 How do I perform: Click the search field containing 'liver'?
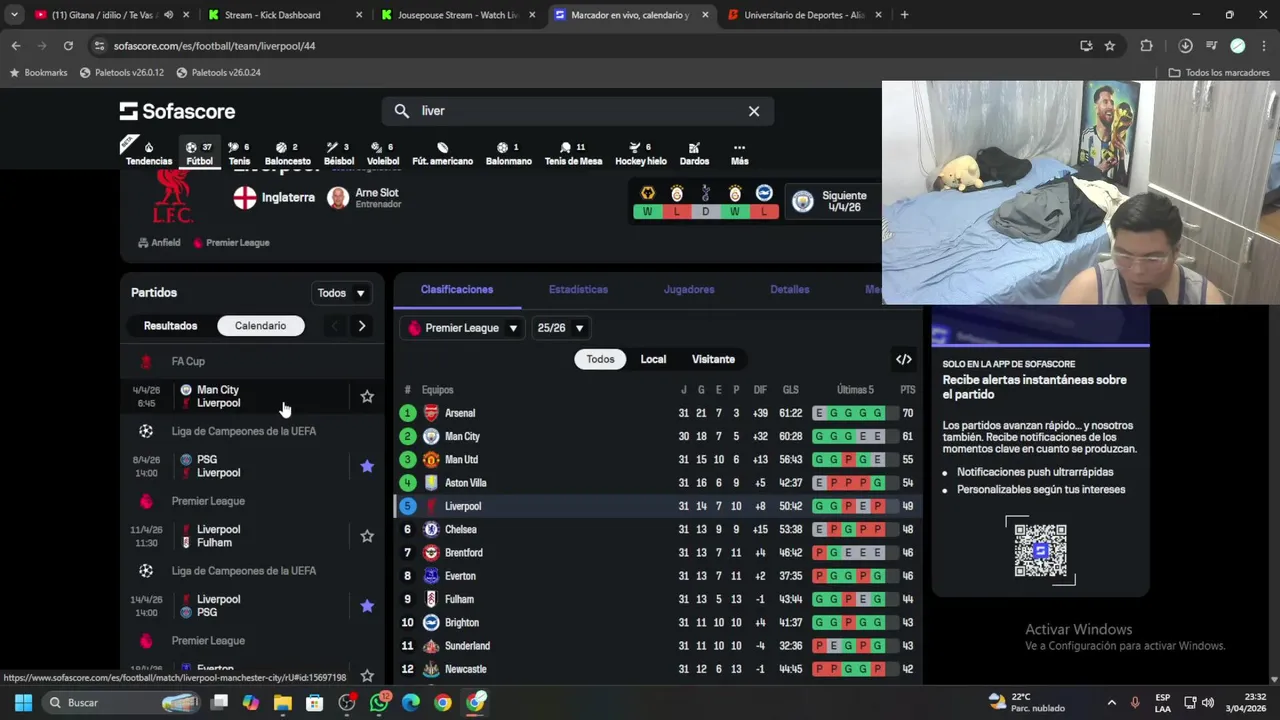(x=578, y=111)
